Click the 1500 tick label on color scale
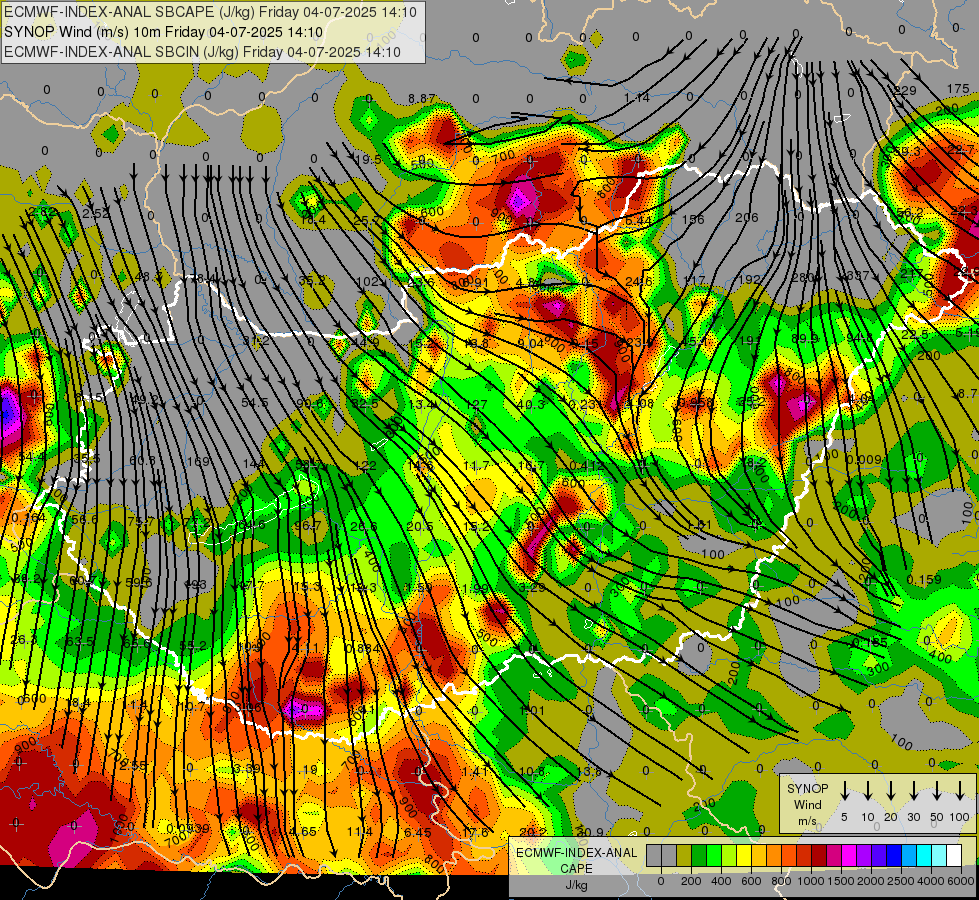Image resolution: width=979 pixels, height=900 pixels. coord(840,881)
